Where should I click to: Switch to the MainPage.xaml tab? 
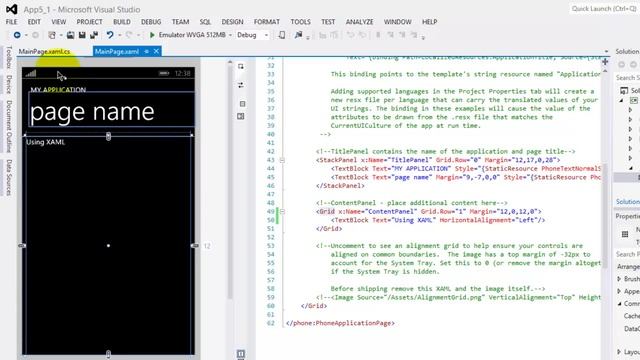117,51
